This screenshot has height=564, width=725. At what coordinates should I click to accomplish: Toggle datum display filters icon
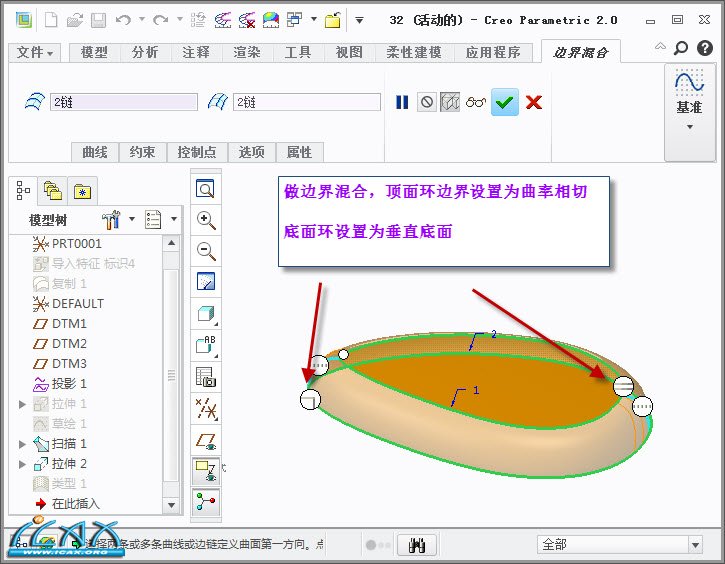coord(206,409)
